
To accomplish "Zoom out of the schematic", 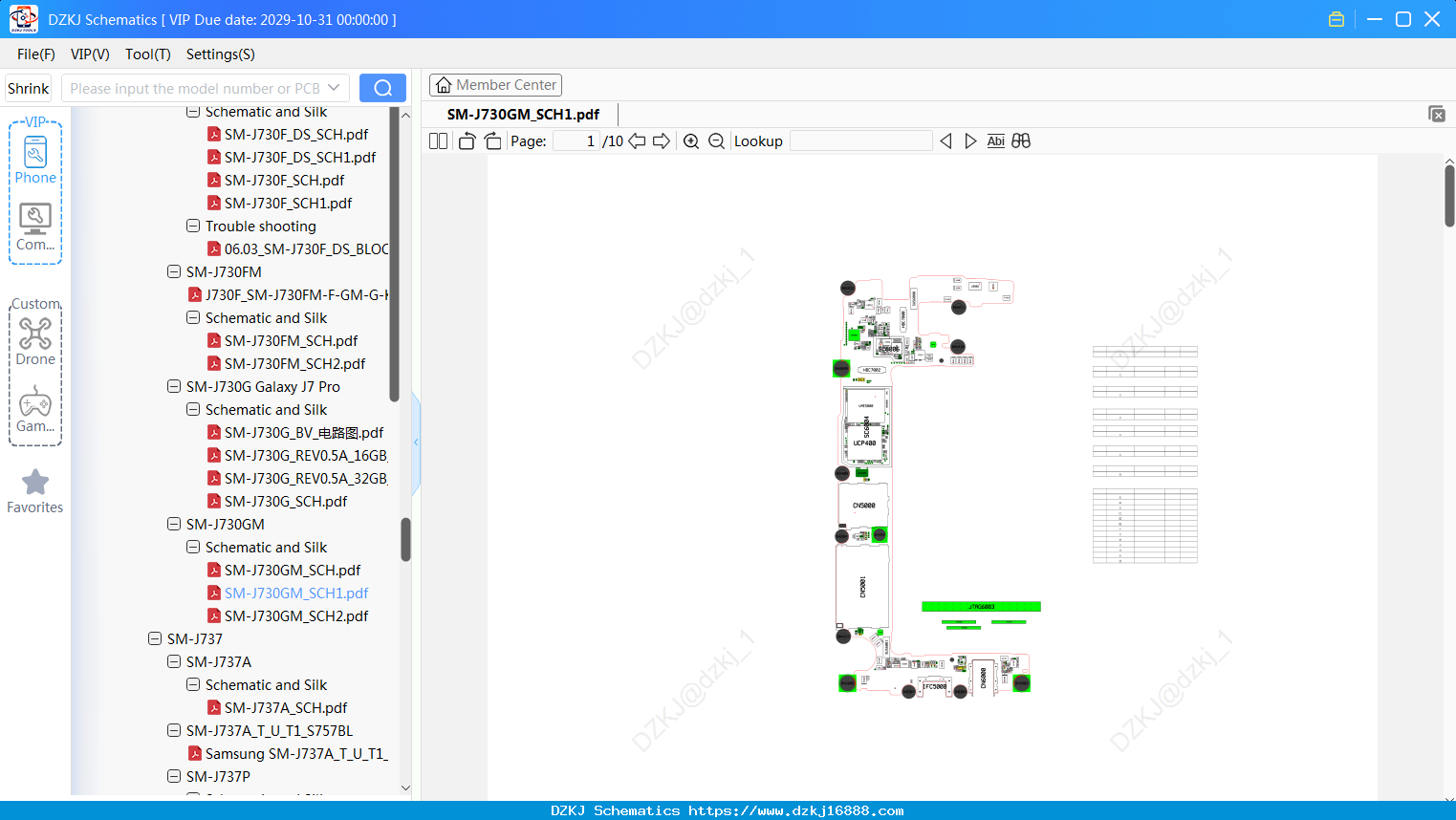I will (x=716, y=141).
